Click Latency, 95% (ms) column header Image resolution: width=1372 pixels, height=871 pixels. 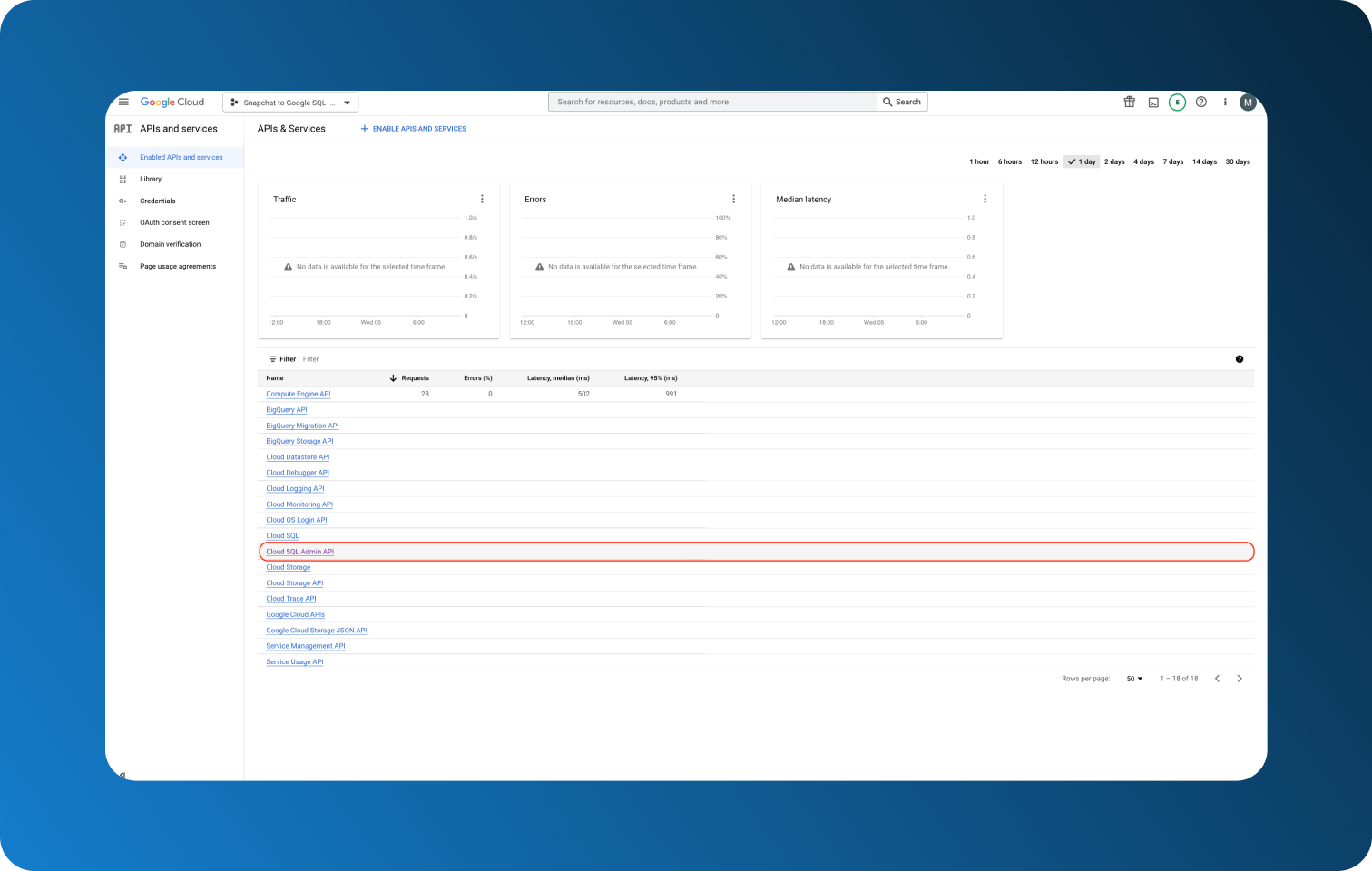(x=651, y=378)
